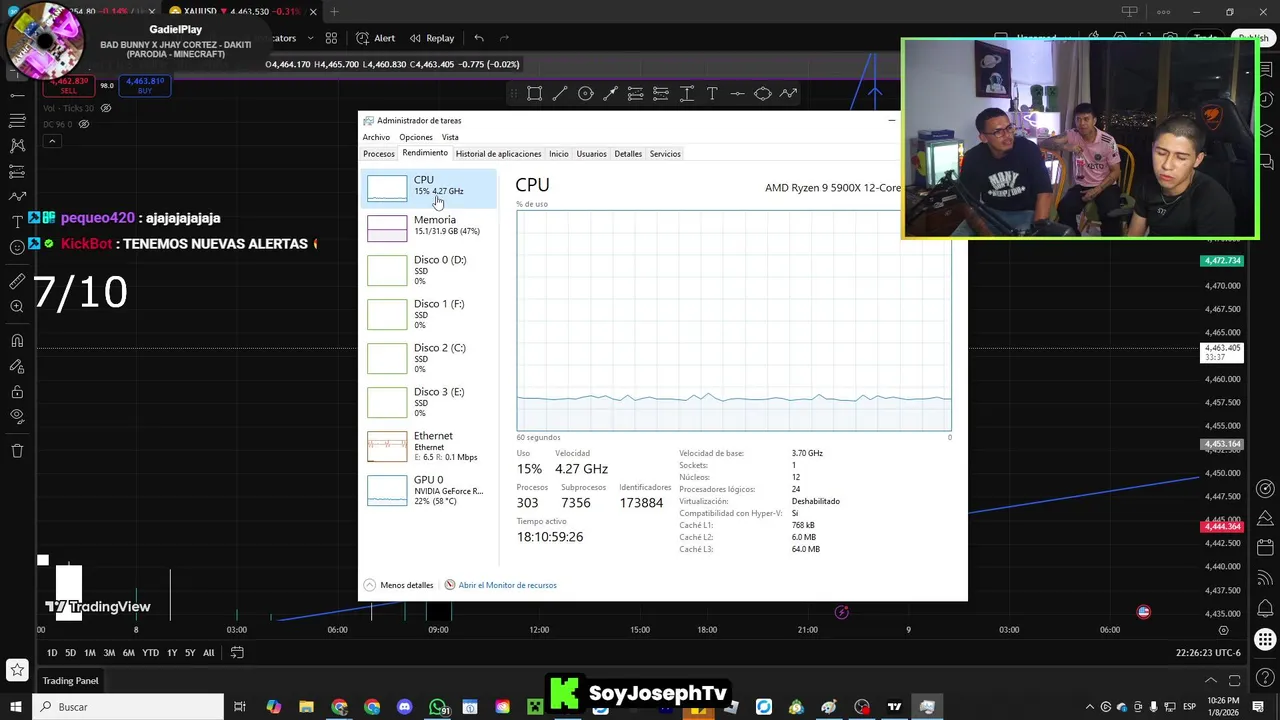
Task: Hide the Vol Ticks indicator with eye icon
Action: 107,108
